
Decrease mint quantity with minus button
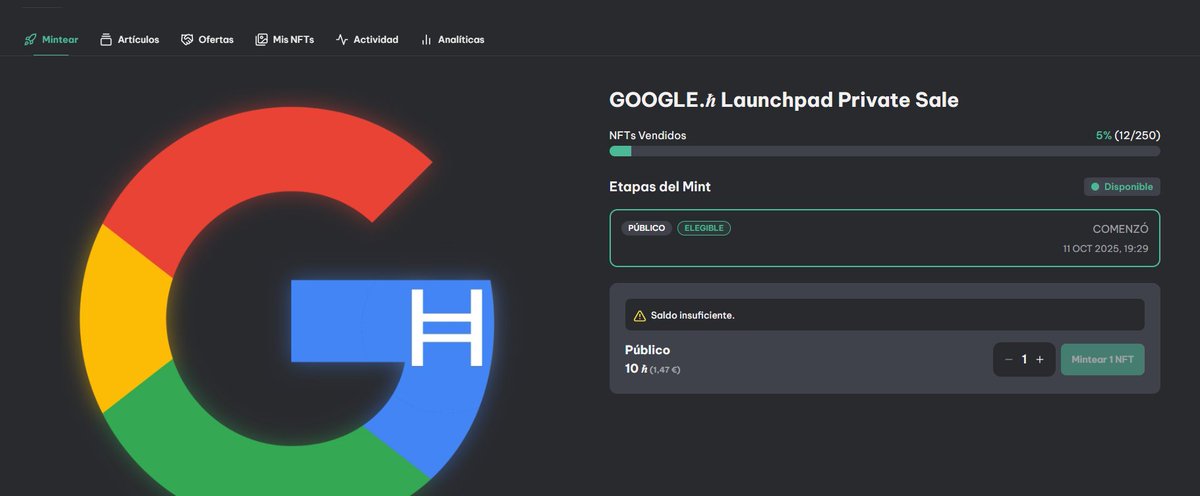(x=1008, y=359)
